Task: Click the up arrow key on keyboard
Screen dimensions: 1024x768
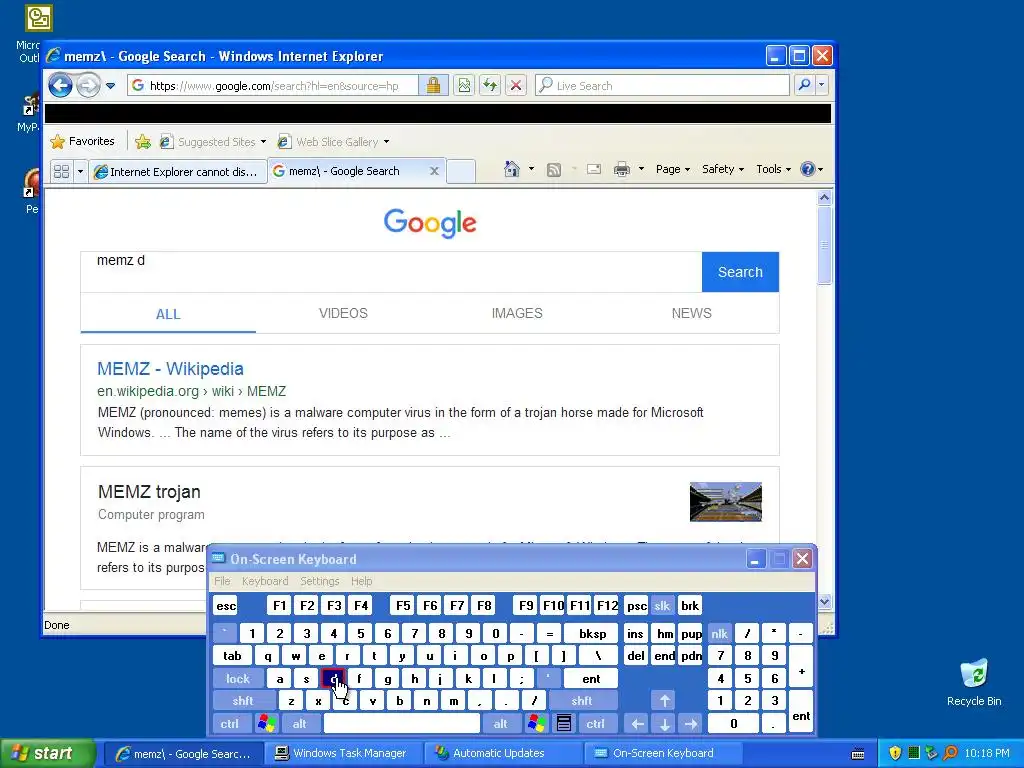Action: pos(664,701)
